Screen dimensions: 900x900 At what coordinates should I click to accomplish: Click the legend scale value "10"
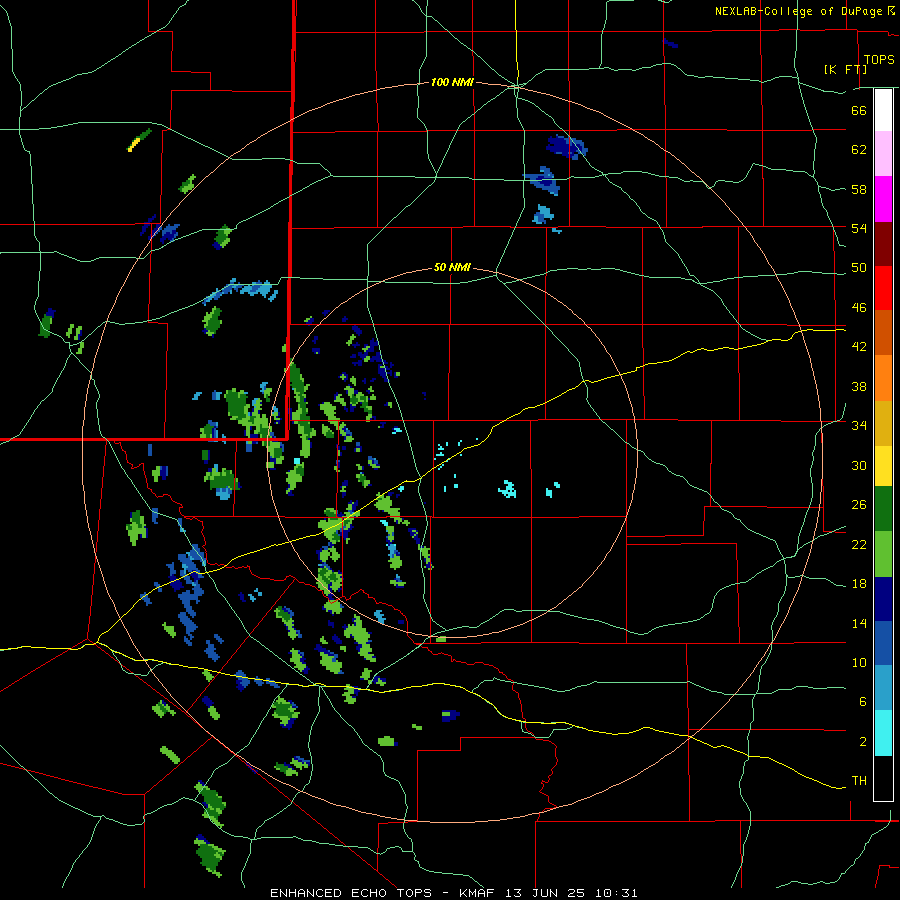(859, 663)
